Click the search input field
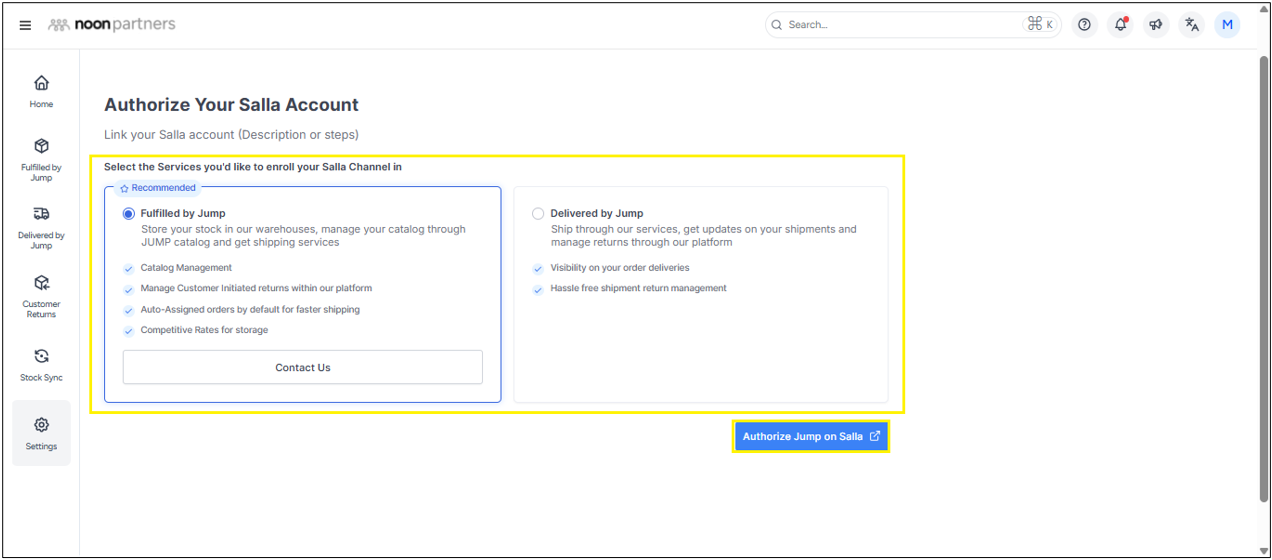1272x560 pixels. 900,25
